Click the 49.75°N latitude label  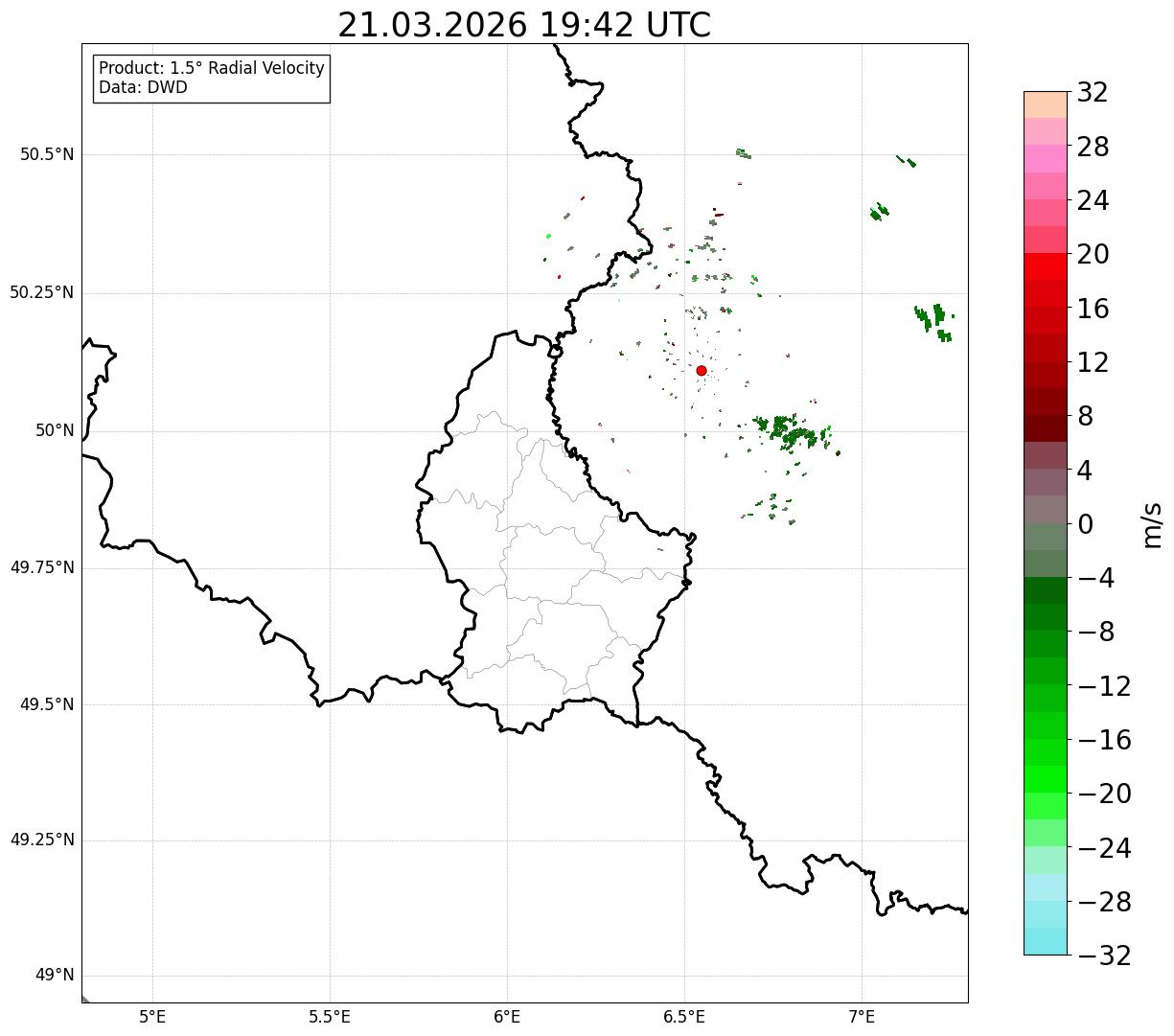[42, 567]
